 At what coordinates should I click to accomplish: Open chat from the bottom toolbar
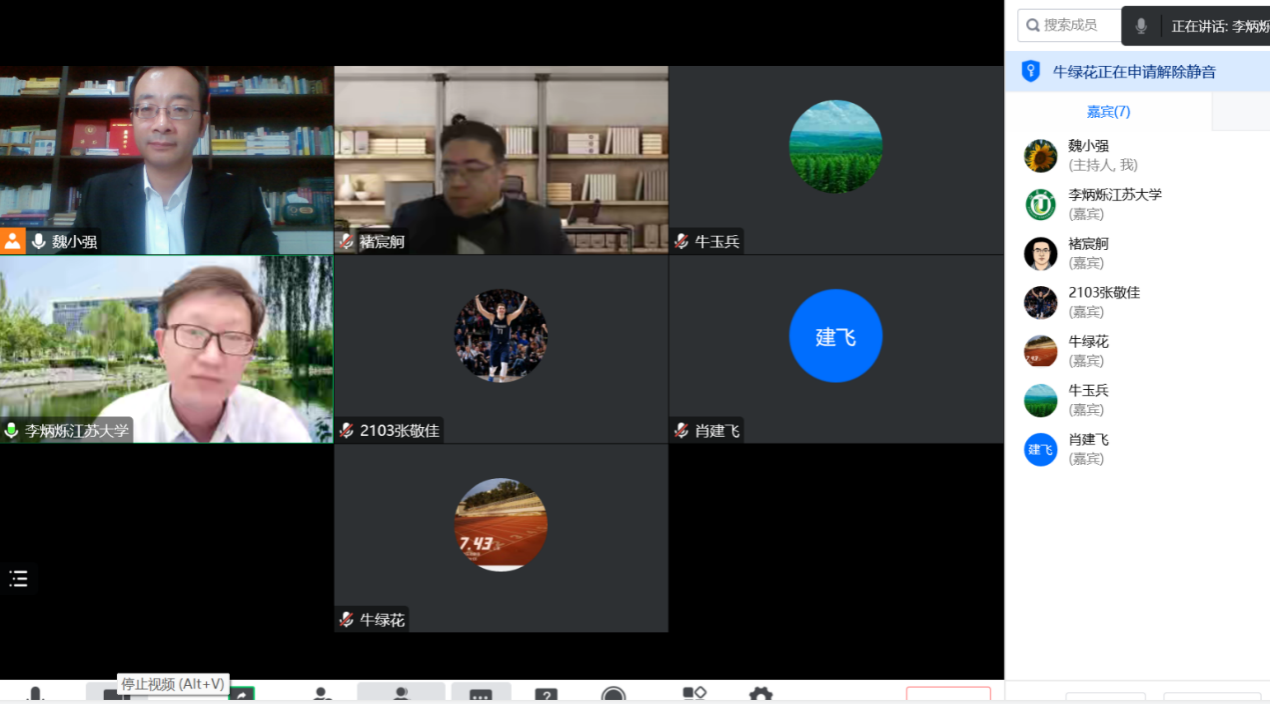pos(481,694)
